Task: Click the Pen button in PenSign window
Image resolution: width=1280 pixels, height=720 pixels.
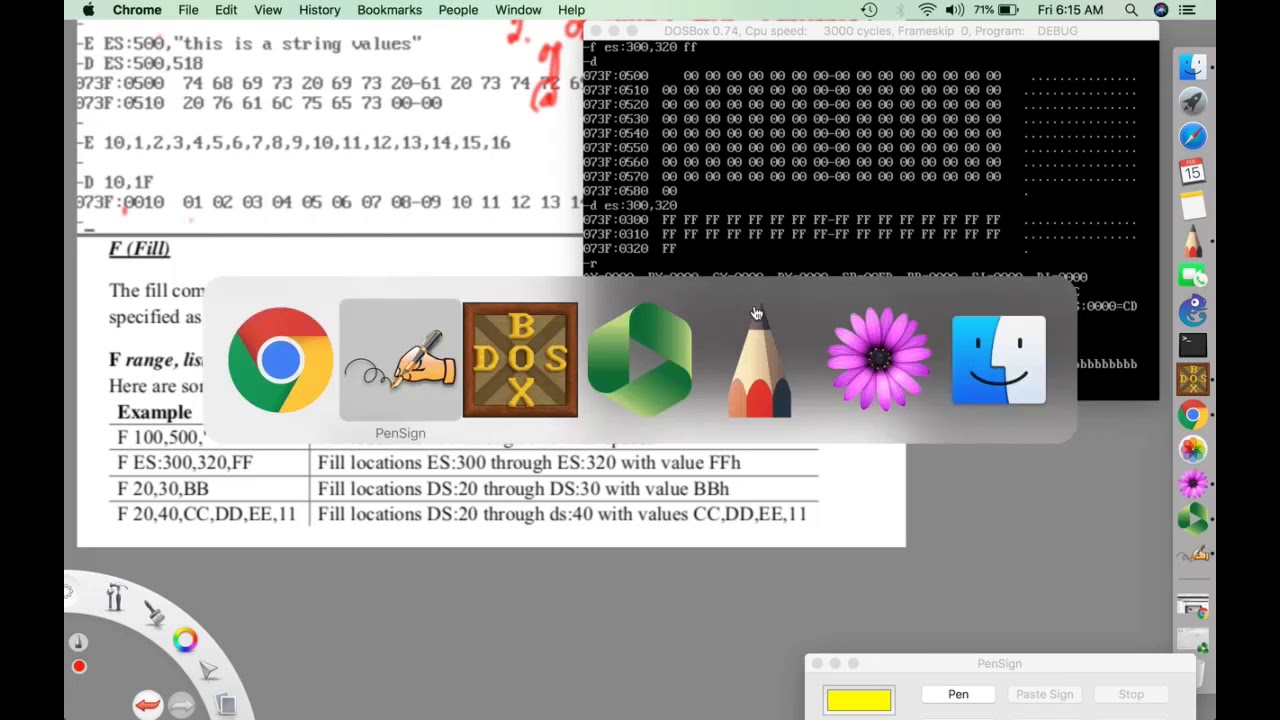Action: [x=958, y=694]
